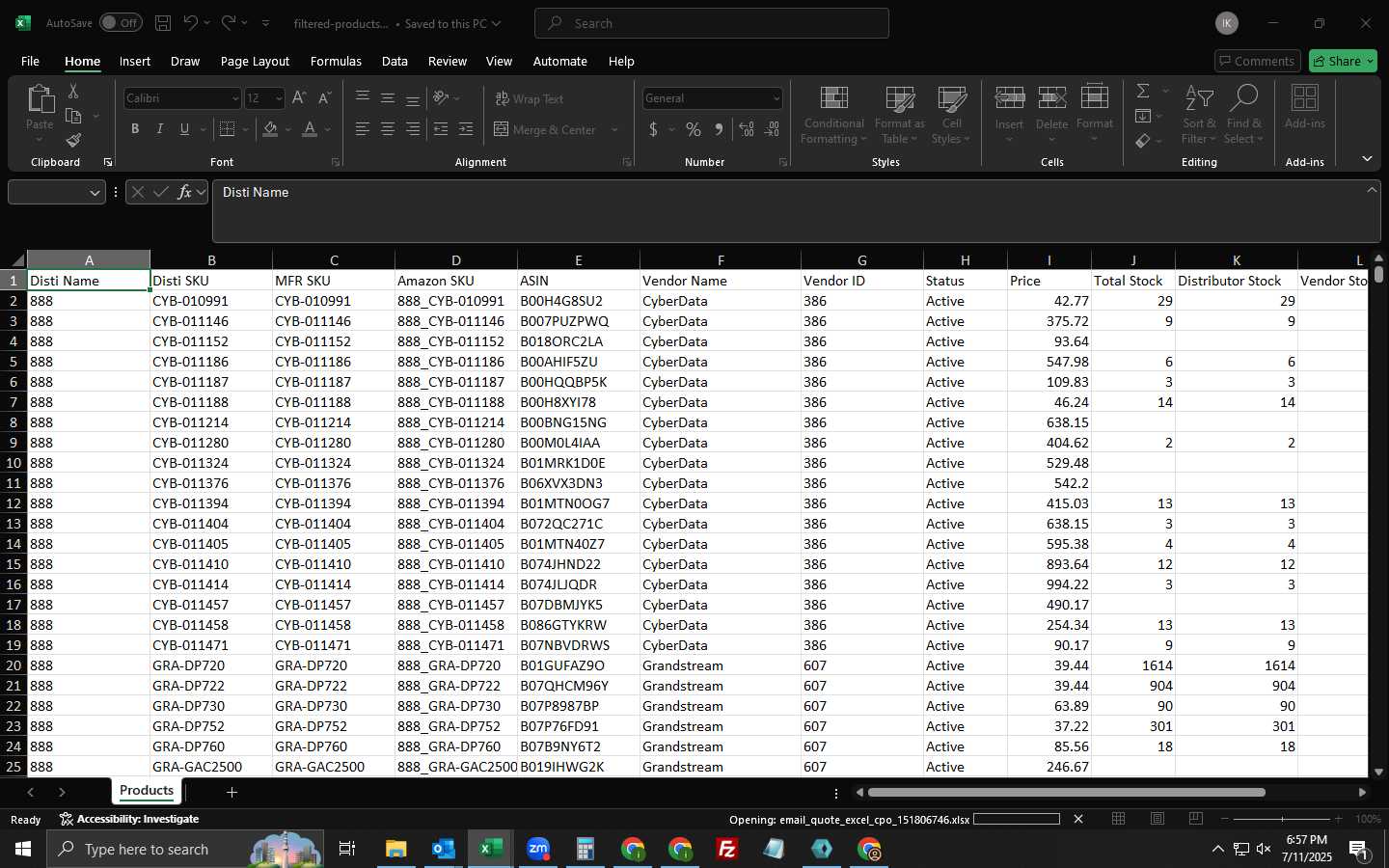Pick the Fill Color swatch
Image resolution: width=1389 pixels, height=868 pixels.
(x=270, y=129)
